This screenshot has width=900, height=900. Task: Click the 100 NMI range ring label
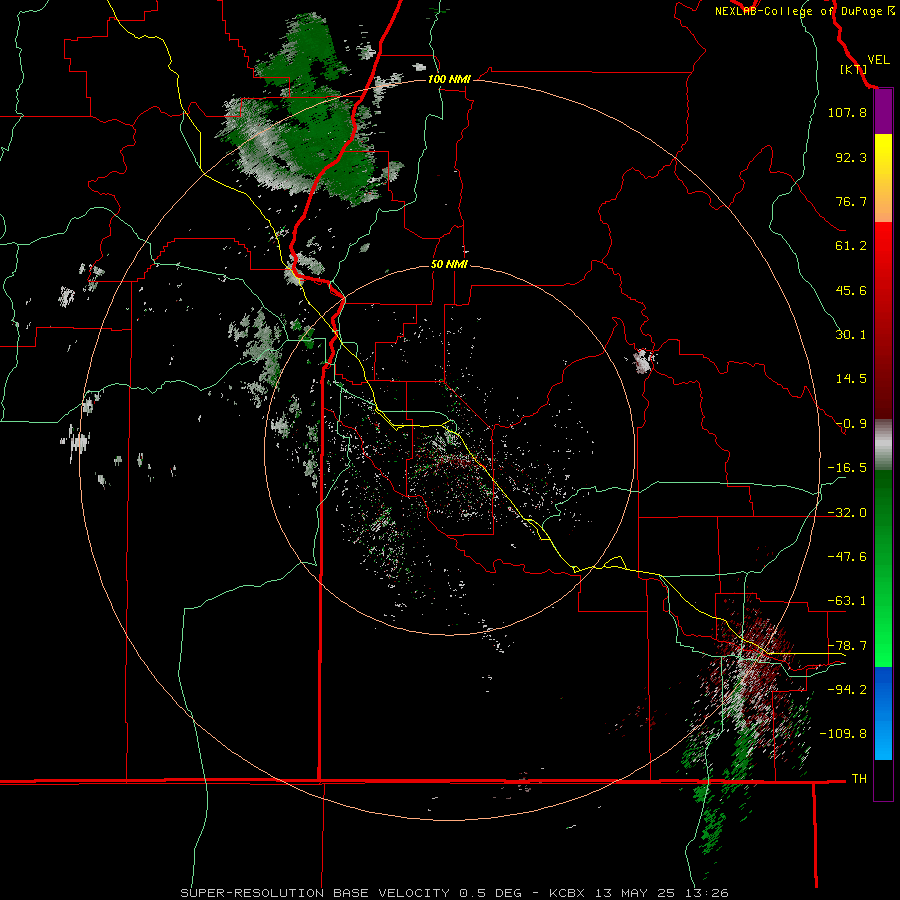pos(449,79)
